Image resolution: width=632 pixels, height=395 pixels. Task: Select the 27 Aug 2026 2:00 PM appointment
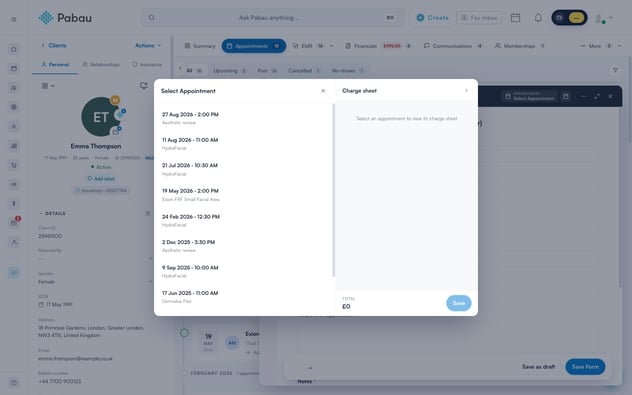[x=244, y=118]
